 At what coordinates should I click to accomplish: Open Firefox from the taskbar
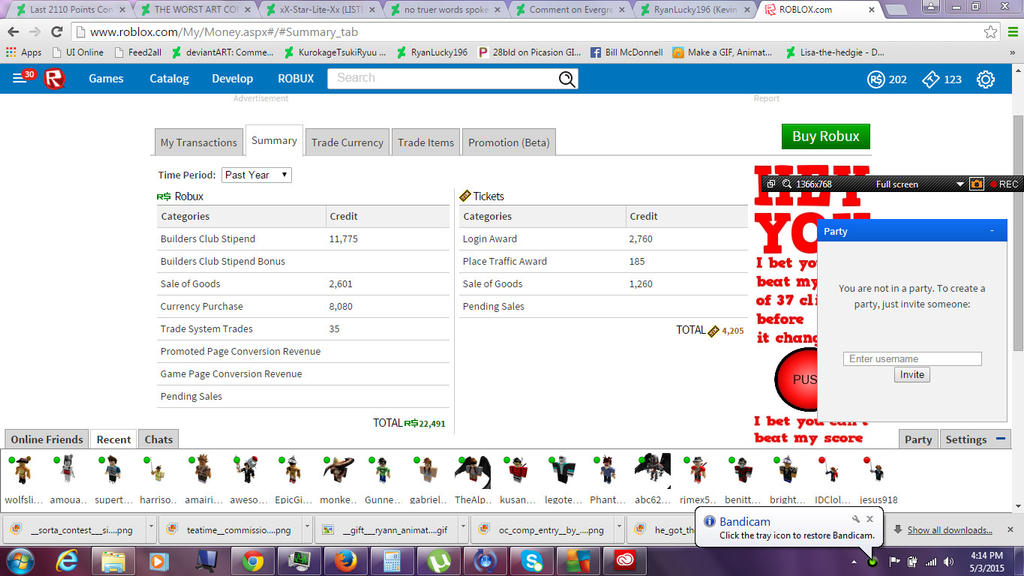coord(345,561)
